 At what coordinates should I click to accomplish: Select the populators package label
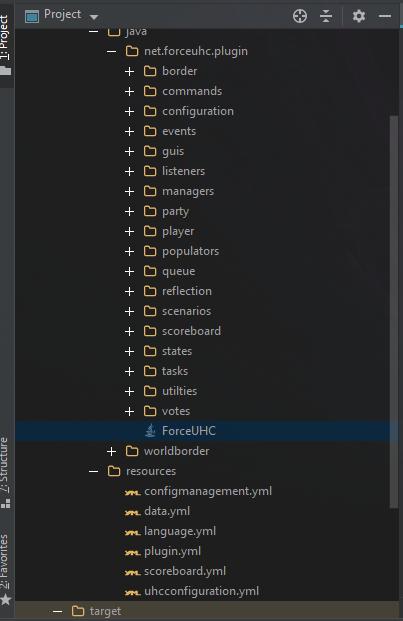click(x=190, y=251)
